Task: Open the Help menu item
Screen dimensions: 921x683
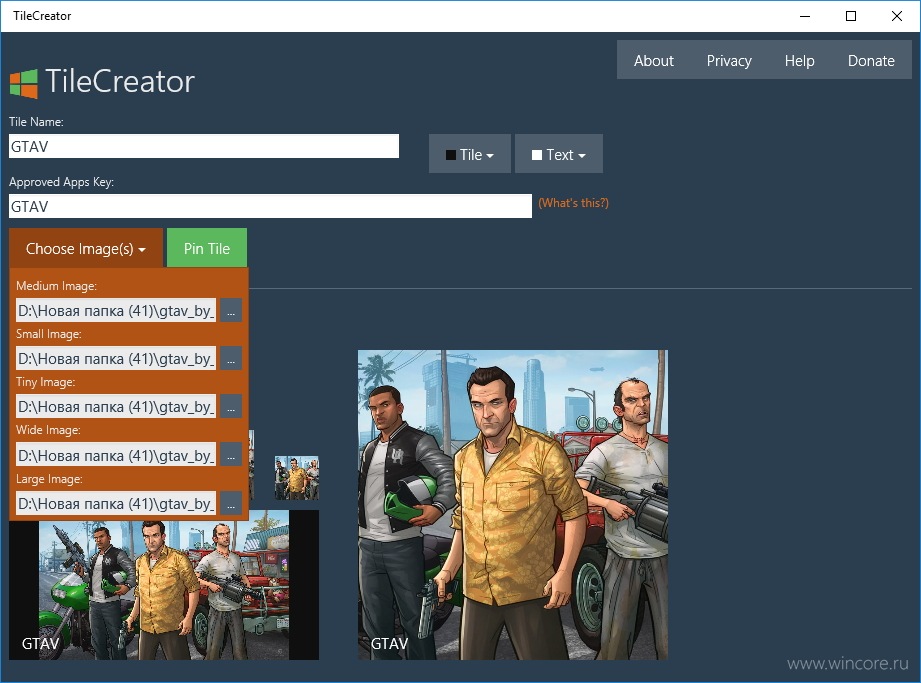Action: [799, 60]
